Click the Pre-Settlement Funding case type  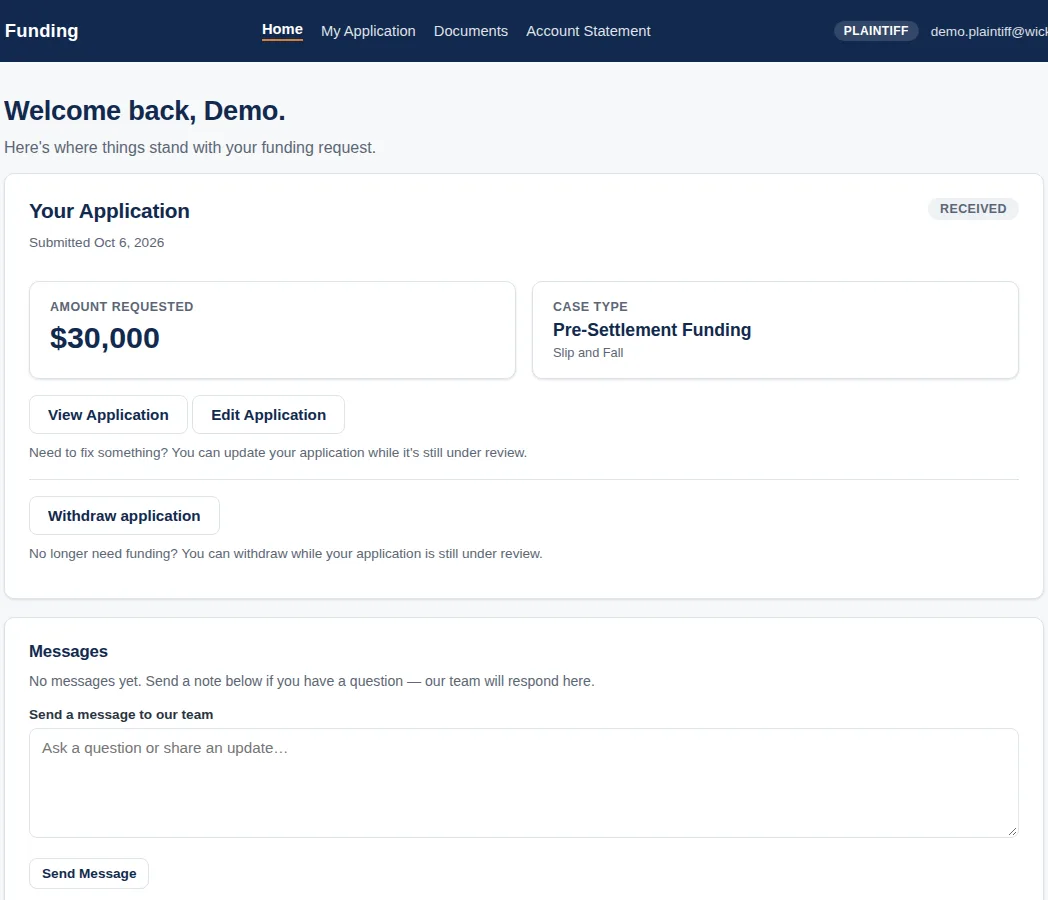click(x=652, y=330)
